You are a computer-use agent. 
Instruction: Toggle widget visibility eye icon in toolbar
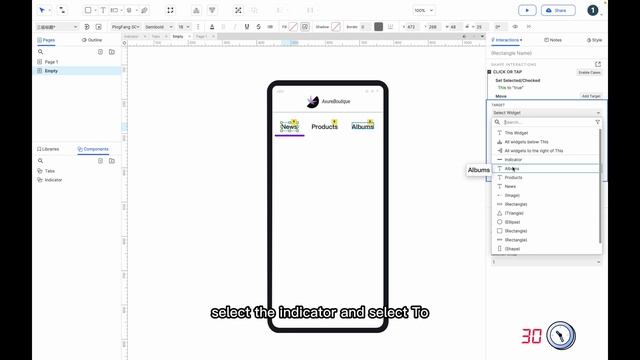(x=515, y=27)
